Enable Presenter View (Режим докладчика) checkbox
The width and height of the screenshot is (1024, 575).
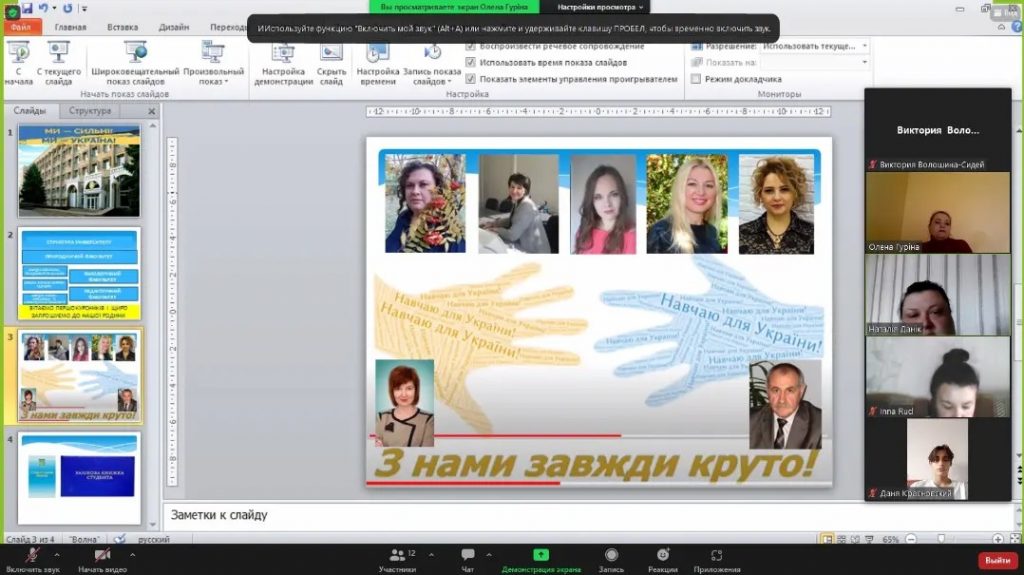tap(696, 78)
